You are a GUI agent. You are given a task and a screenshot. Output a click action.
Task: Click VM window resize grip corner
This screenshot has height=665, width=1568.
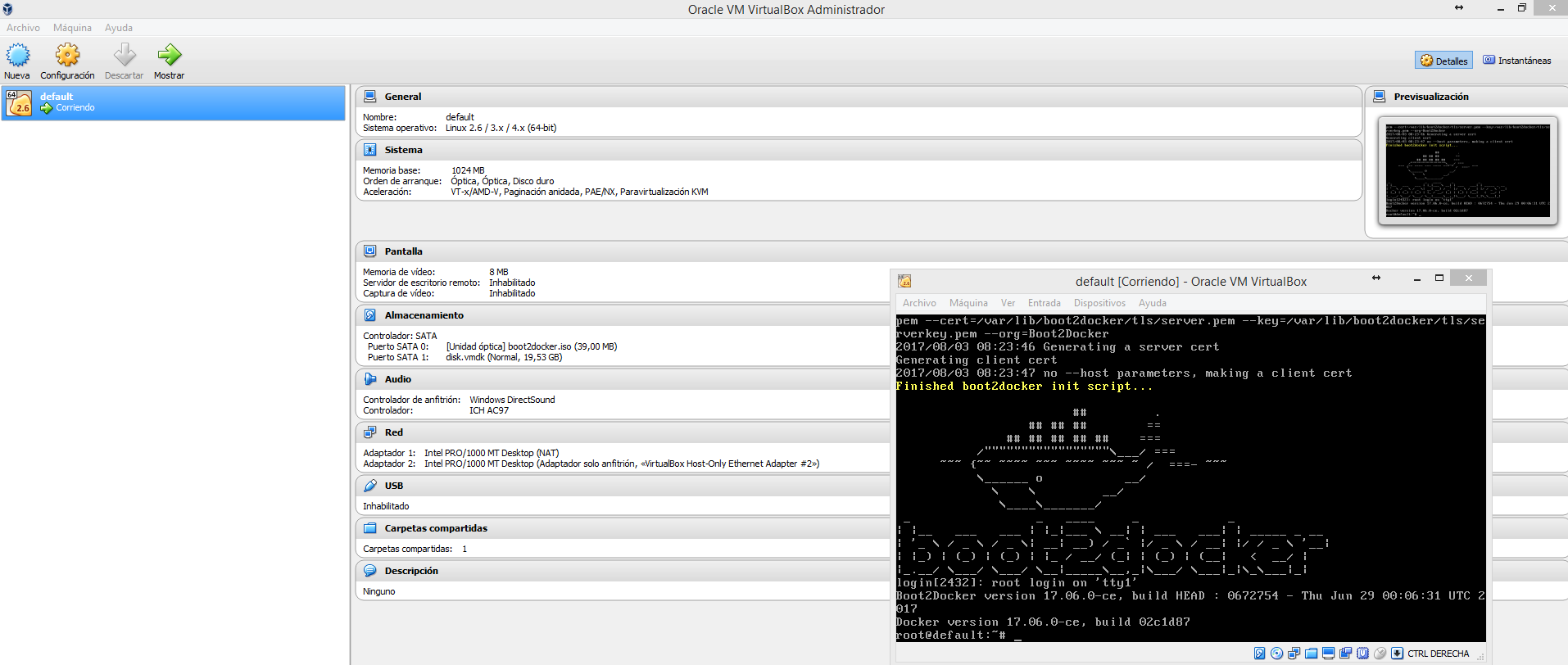[1480, 656]
